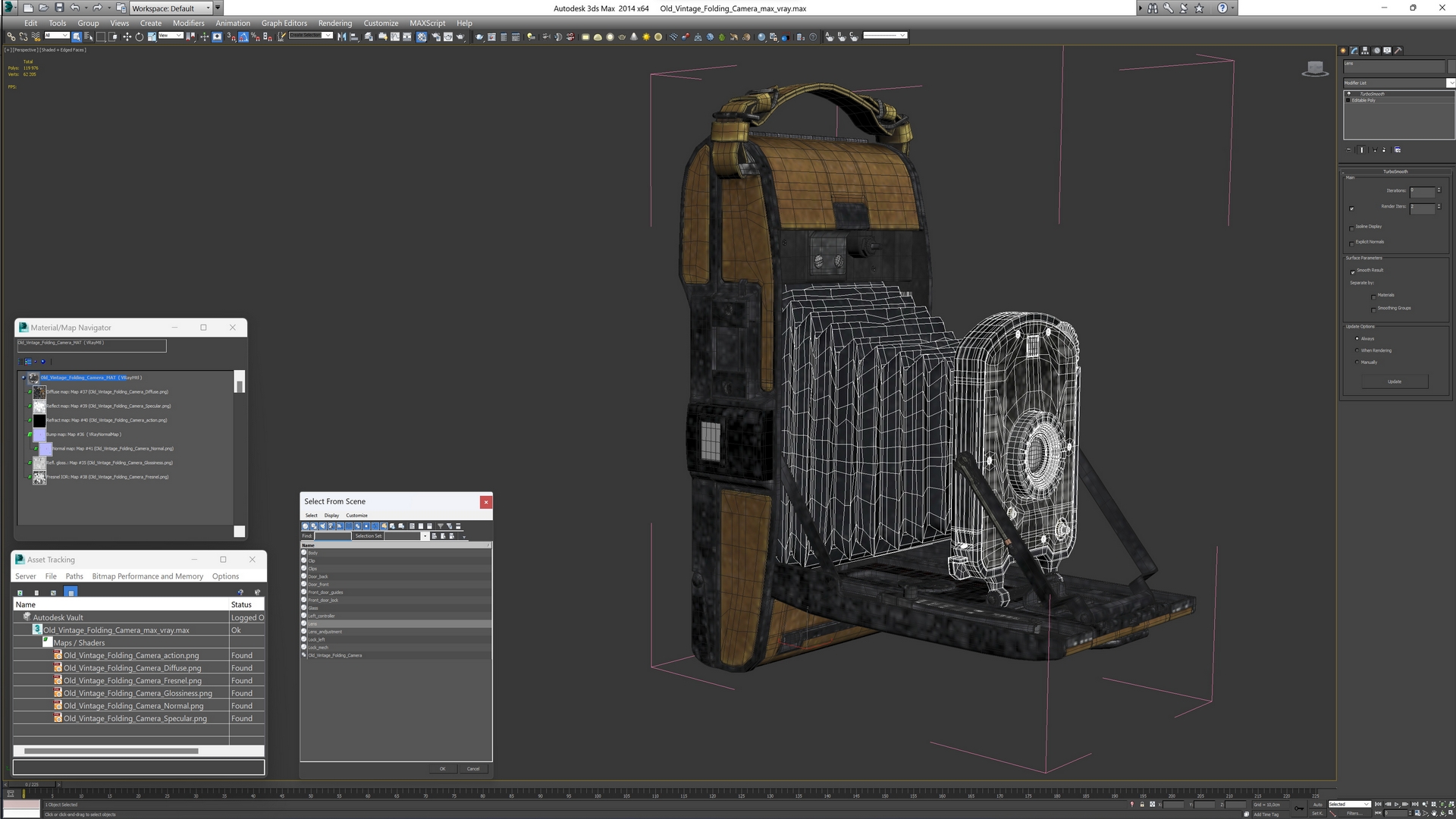Click the Open File folder icon

(x=43, y=8)
